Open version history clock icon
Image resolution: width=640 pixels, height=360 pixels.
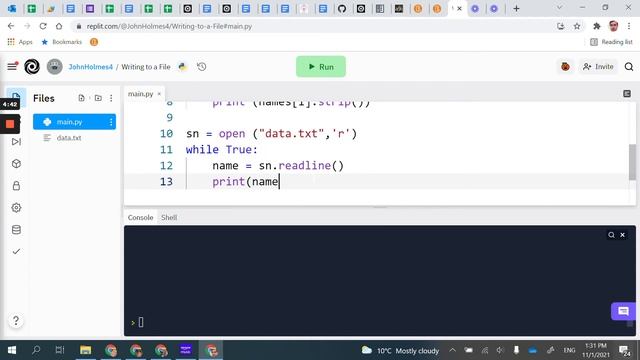click(x=202, y=67)
